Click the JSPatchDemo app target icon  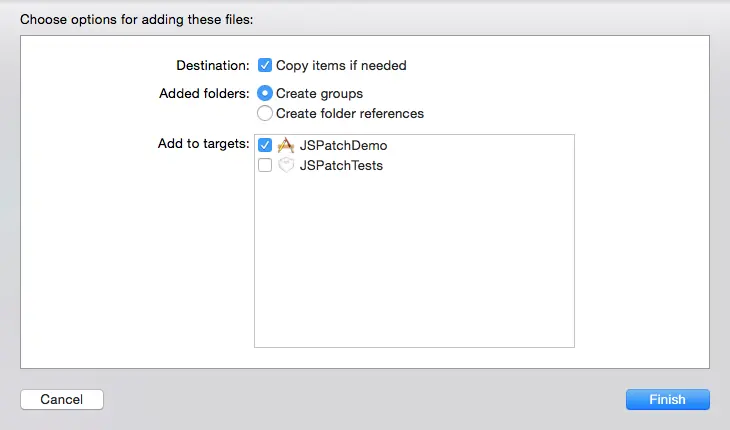point(286,145)
